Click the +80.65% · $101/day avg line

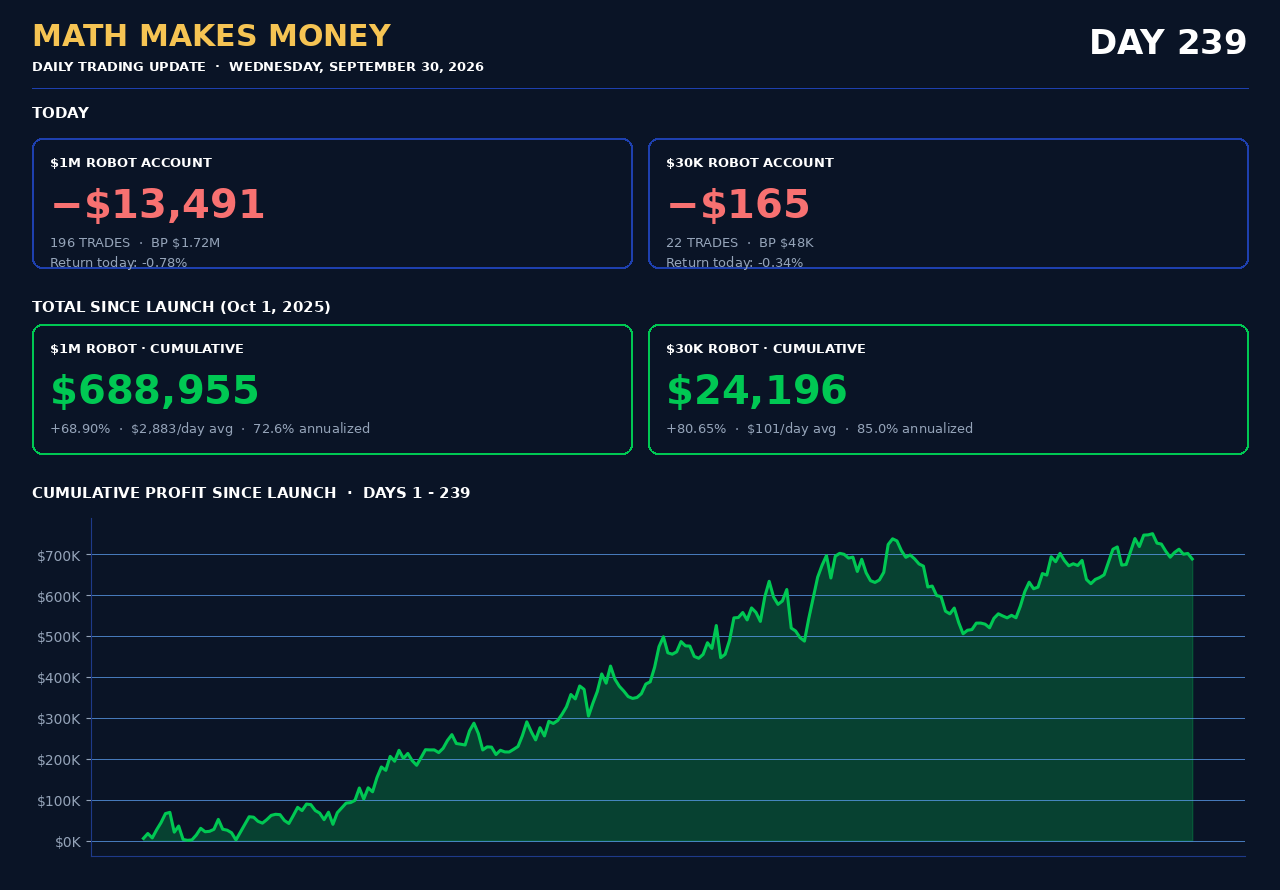(819, 429)
